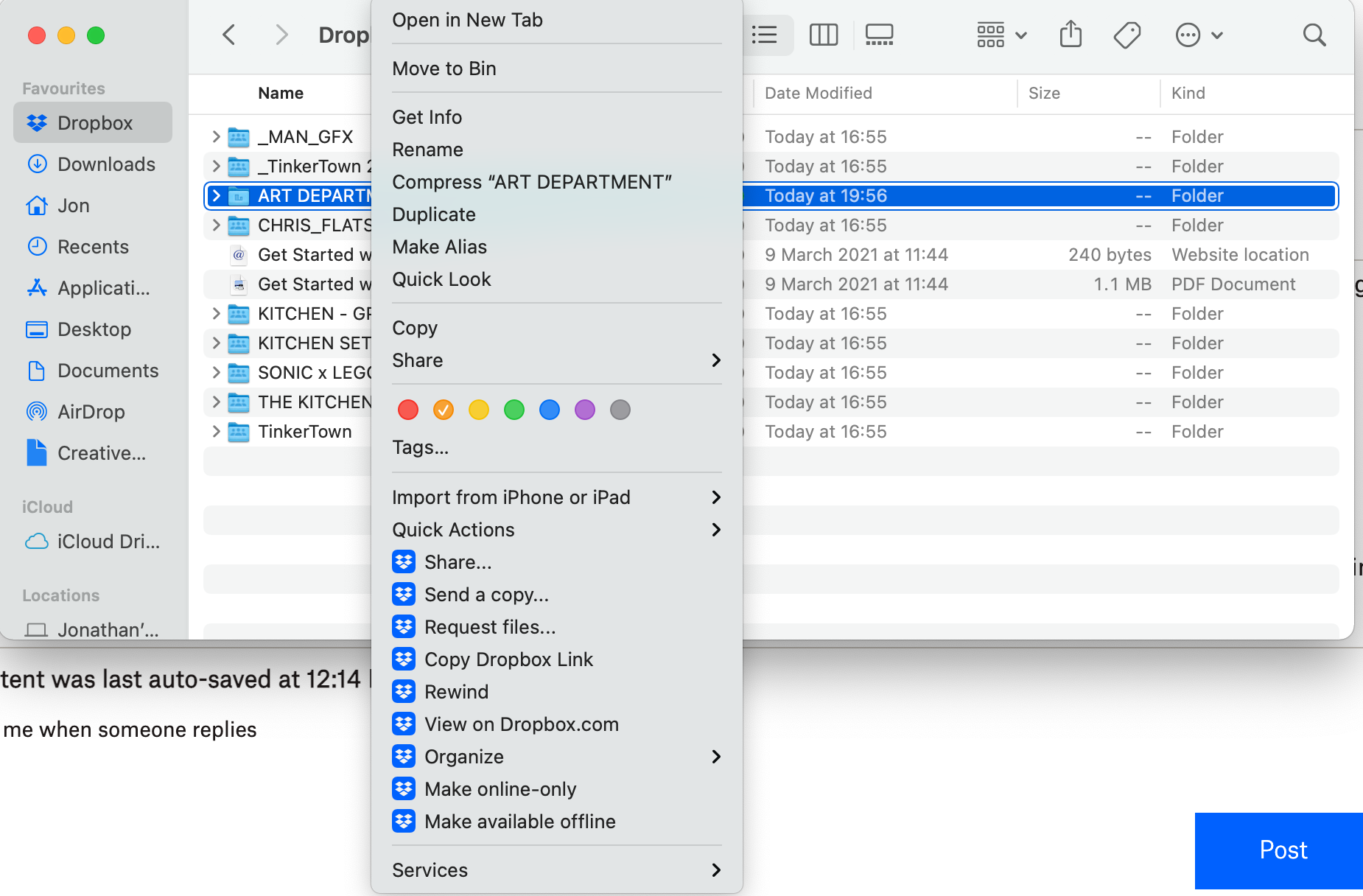The width and height of the screenshot is (1363, 896).
Task: Select Copy Dropbox Link
Action: [x=508, y=659]
